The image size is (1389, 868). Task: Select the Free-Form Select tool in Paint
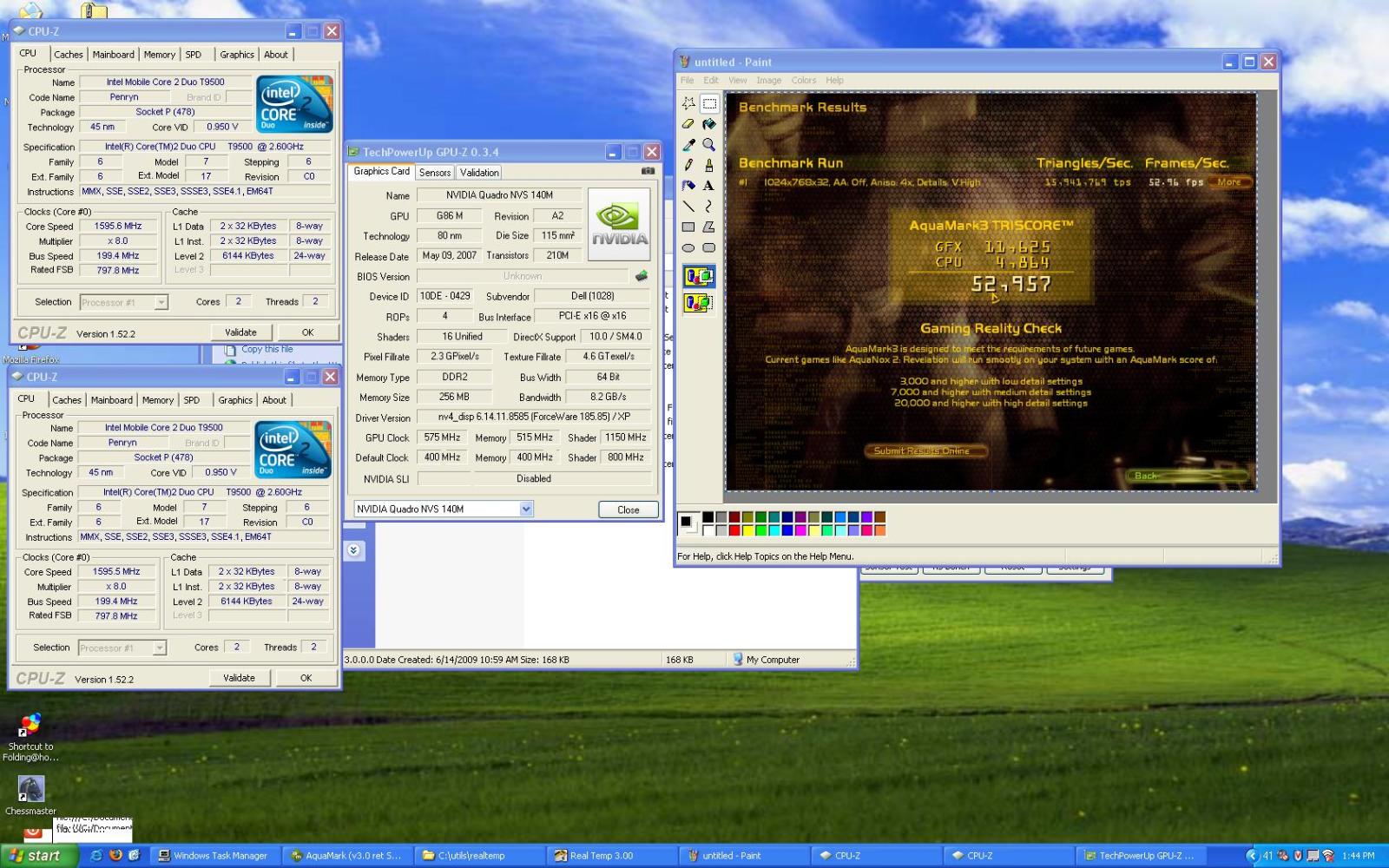pyautogui.click(x=688, y=102)
